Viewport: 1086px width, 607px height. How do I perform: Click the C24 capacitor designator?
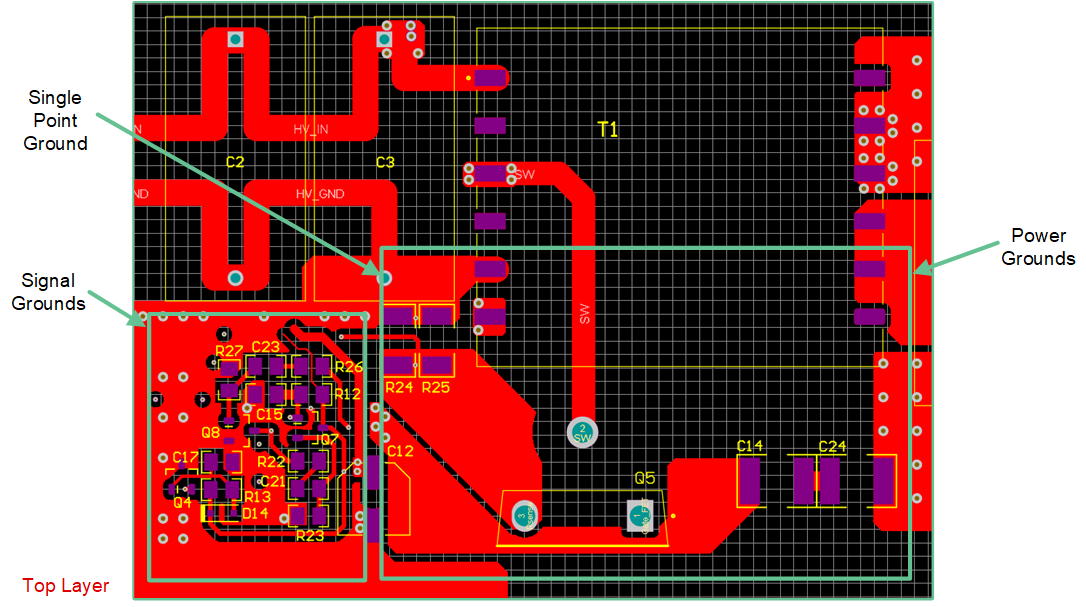tap(832, 446)
